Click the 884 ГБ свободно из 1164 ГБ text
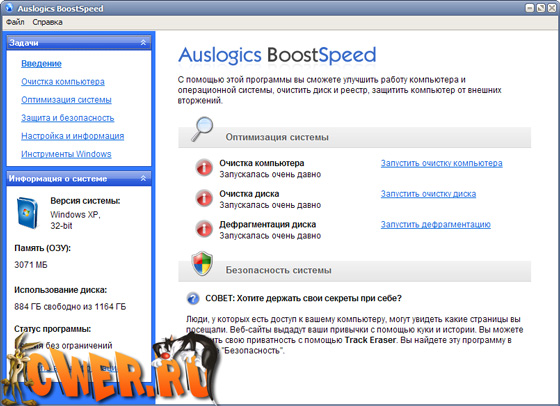 (x=70, y=307)
